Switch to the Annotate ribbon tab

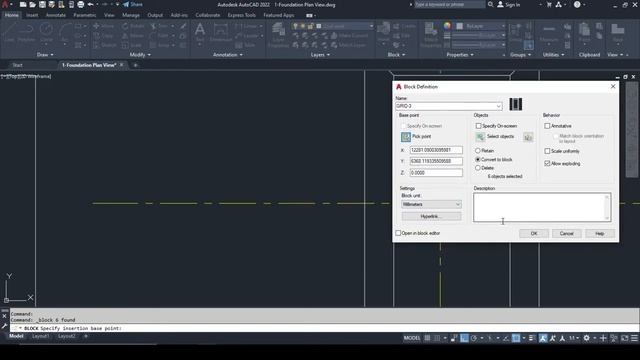tap(56, 15)
